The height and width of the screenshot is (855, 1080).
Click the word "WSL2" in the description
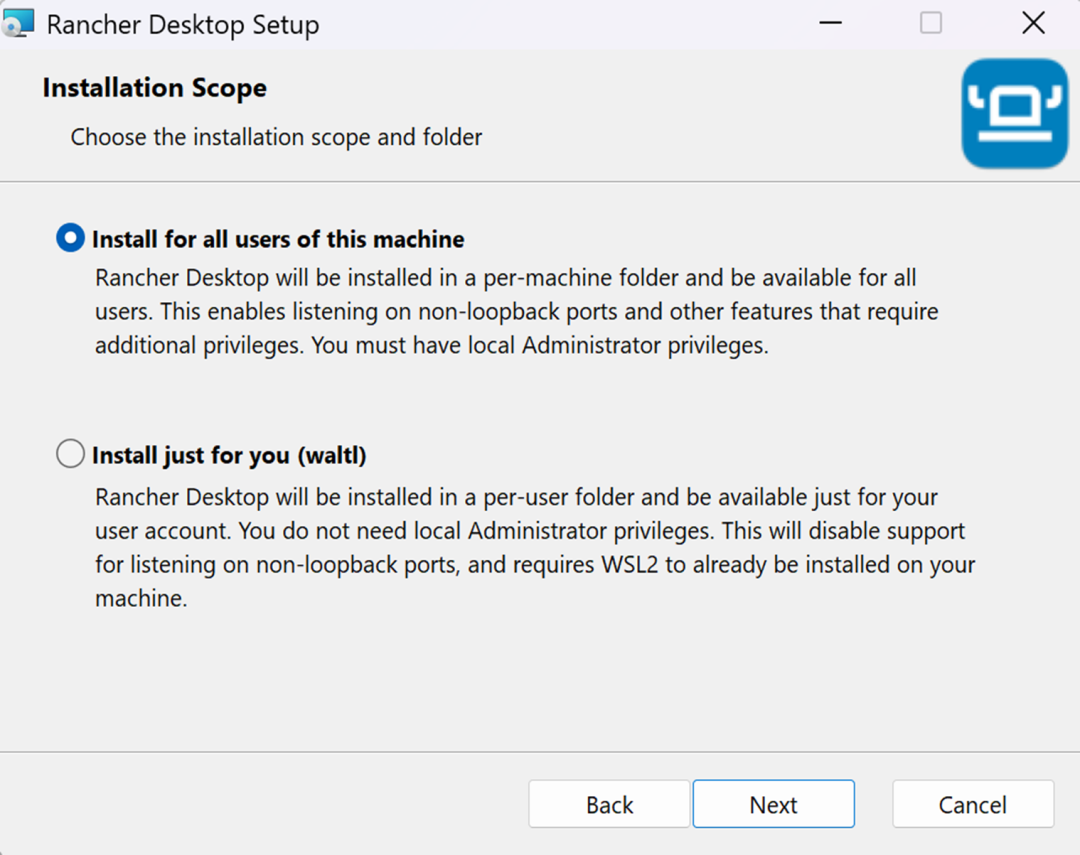click(627, 565)
